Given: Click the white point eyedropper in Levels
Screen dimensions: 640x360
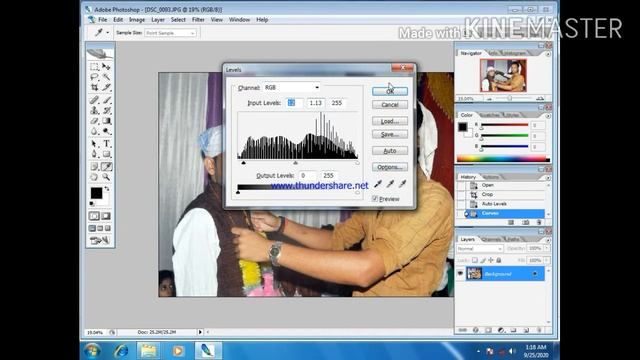Looking at the screenshot, I should (x=402, y=184).
